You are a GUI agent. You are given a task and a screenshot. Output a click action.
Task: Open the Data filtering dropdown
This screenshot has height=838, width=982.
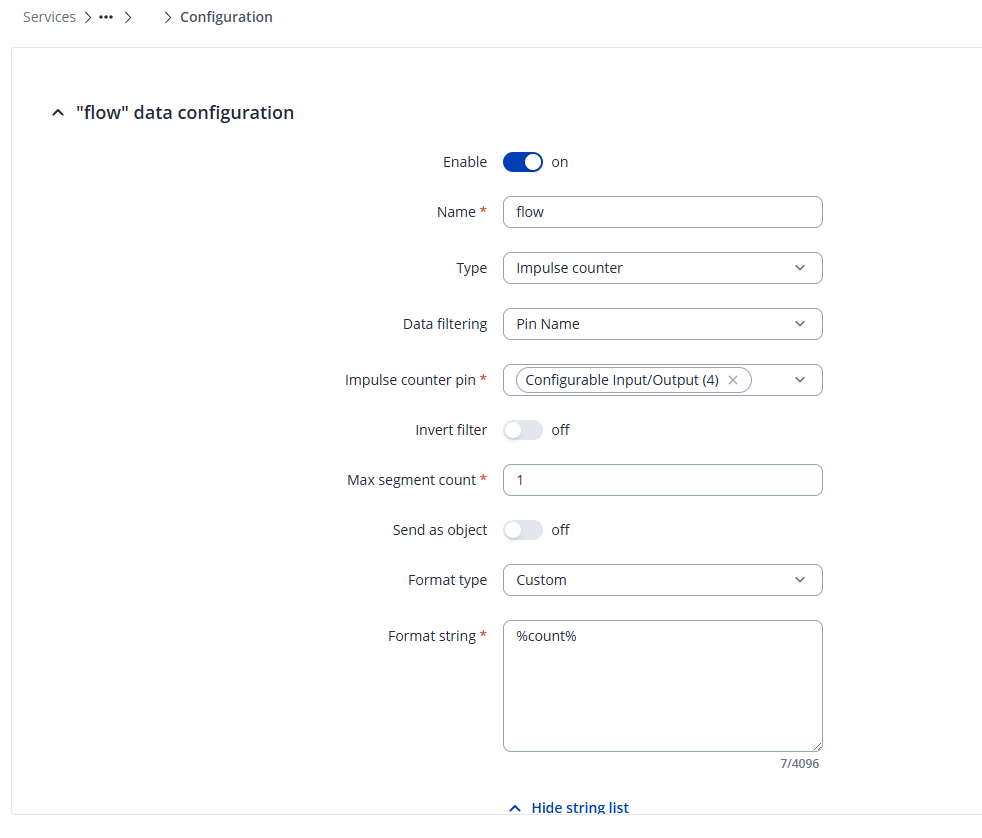[662, 324]
